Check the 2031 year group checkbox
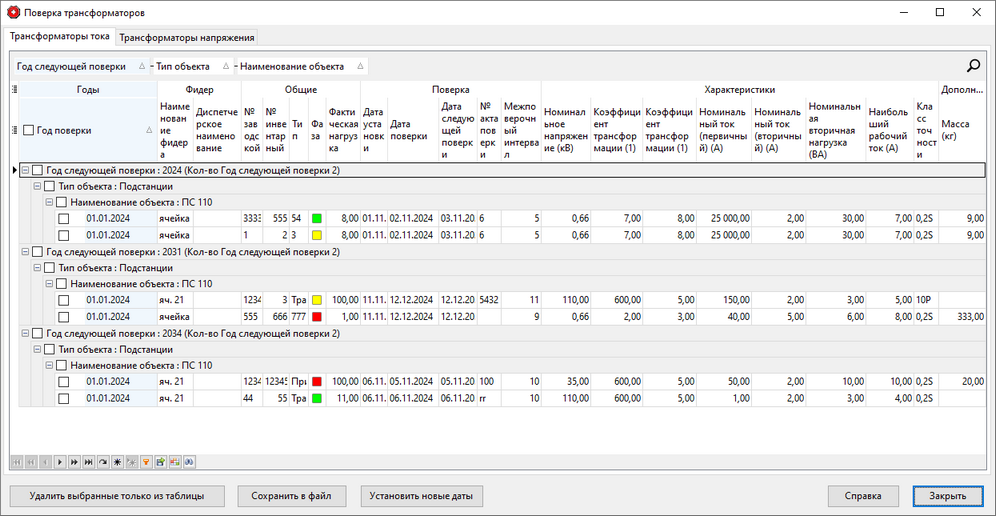The width and height of the screenshot is (996, 516). [x=38, y=252]
